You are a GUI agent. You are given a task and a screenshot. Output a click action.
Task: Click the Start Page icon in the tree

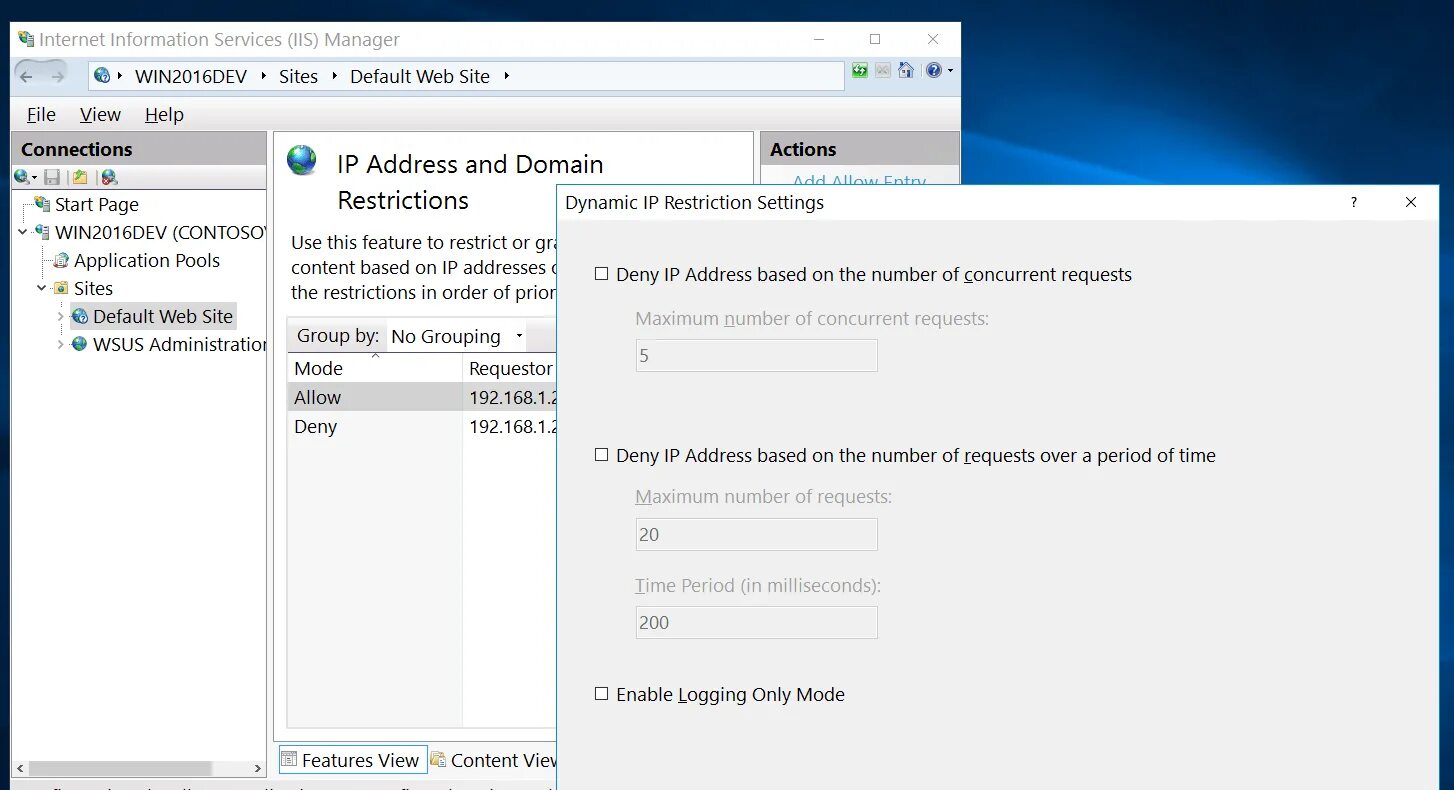[42, 204]
